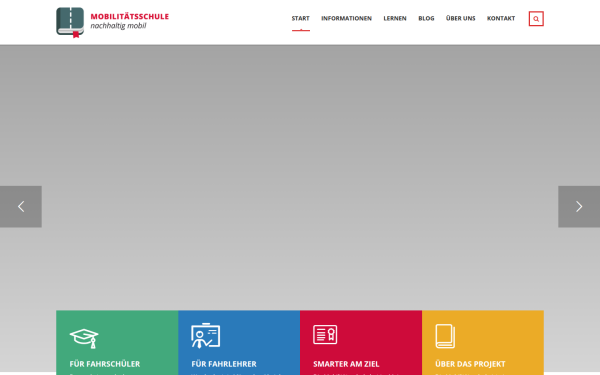The height and width of the screenshot is (375, 600).
Task: Open the search icon in the header
Action: pyautogui.click(x=536, y=19)
